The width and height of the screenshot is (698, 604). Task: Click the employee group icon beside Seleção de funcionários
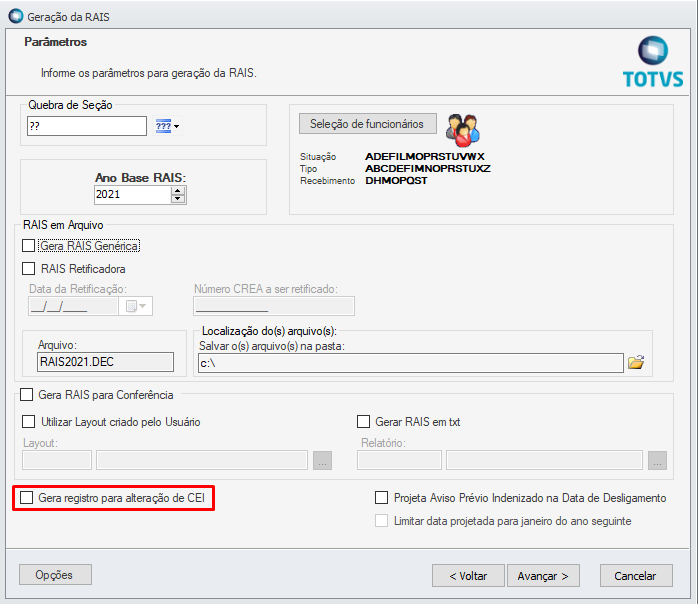pos(463,130)
